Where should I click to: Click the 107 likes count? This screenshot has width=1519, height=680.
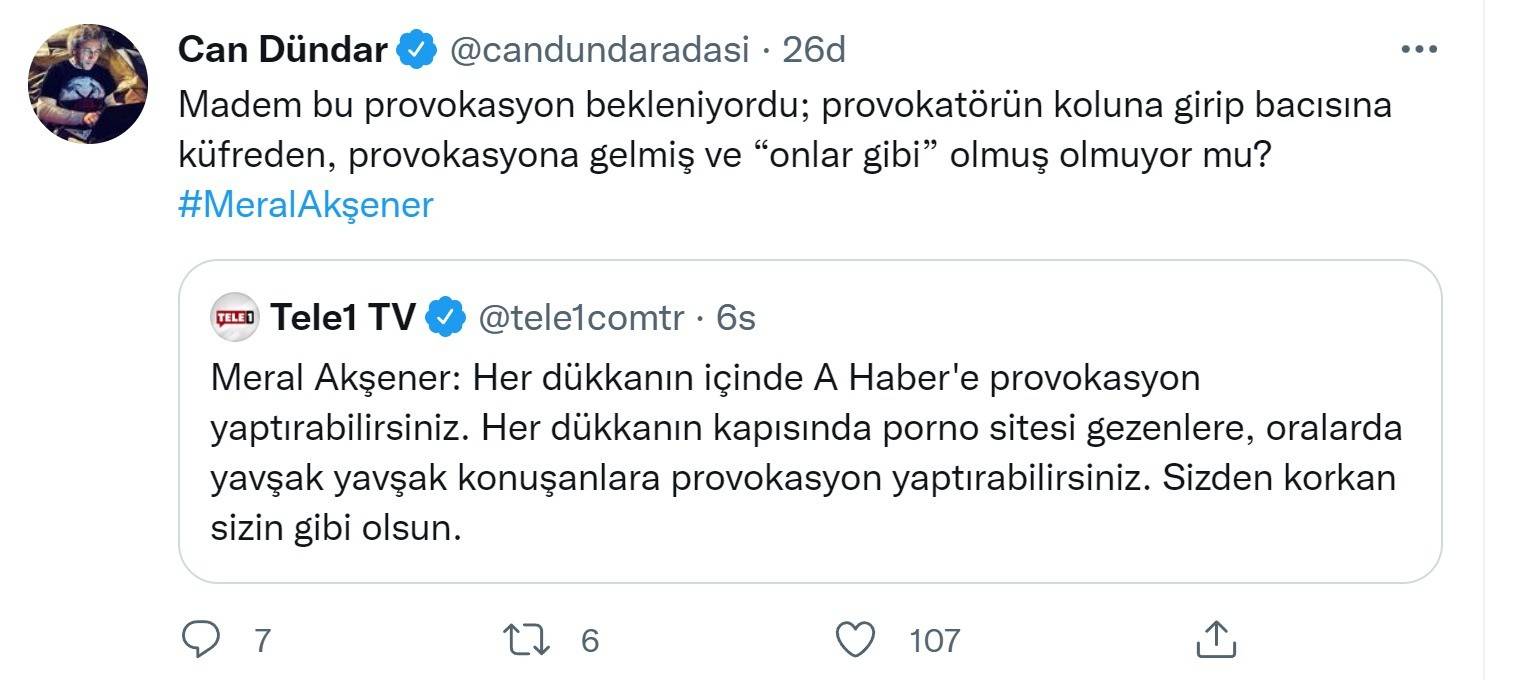934,640
